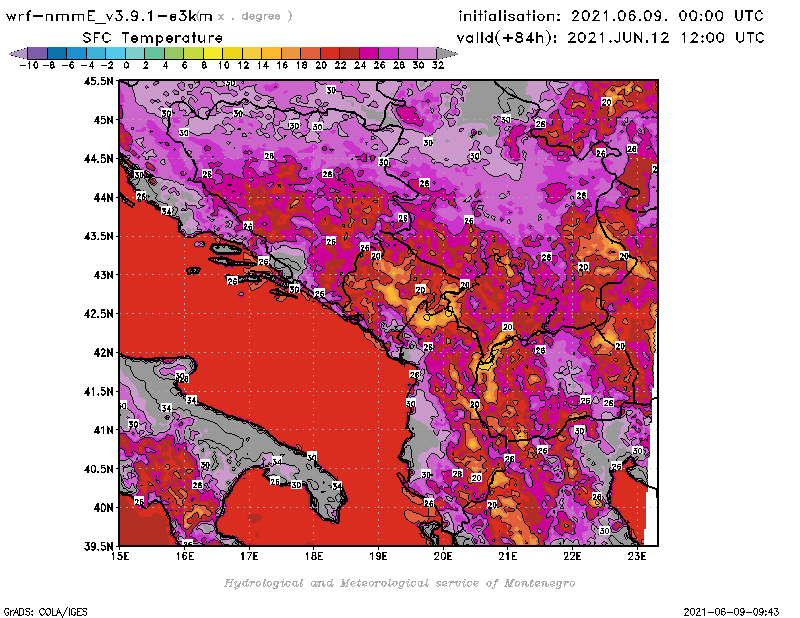Click the '40N' latitude axis label
Viewport: 800px width, 618px height.
[103, 508]
